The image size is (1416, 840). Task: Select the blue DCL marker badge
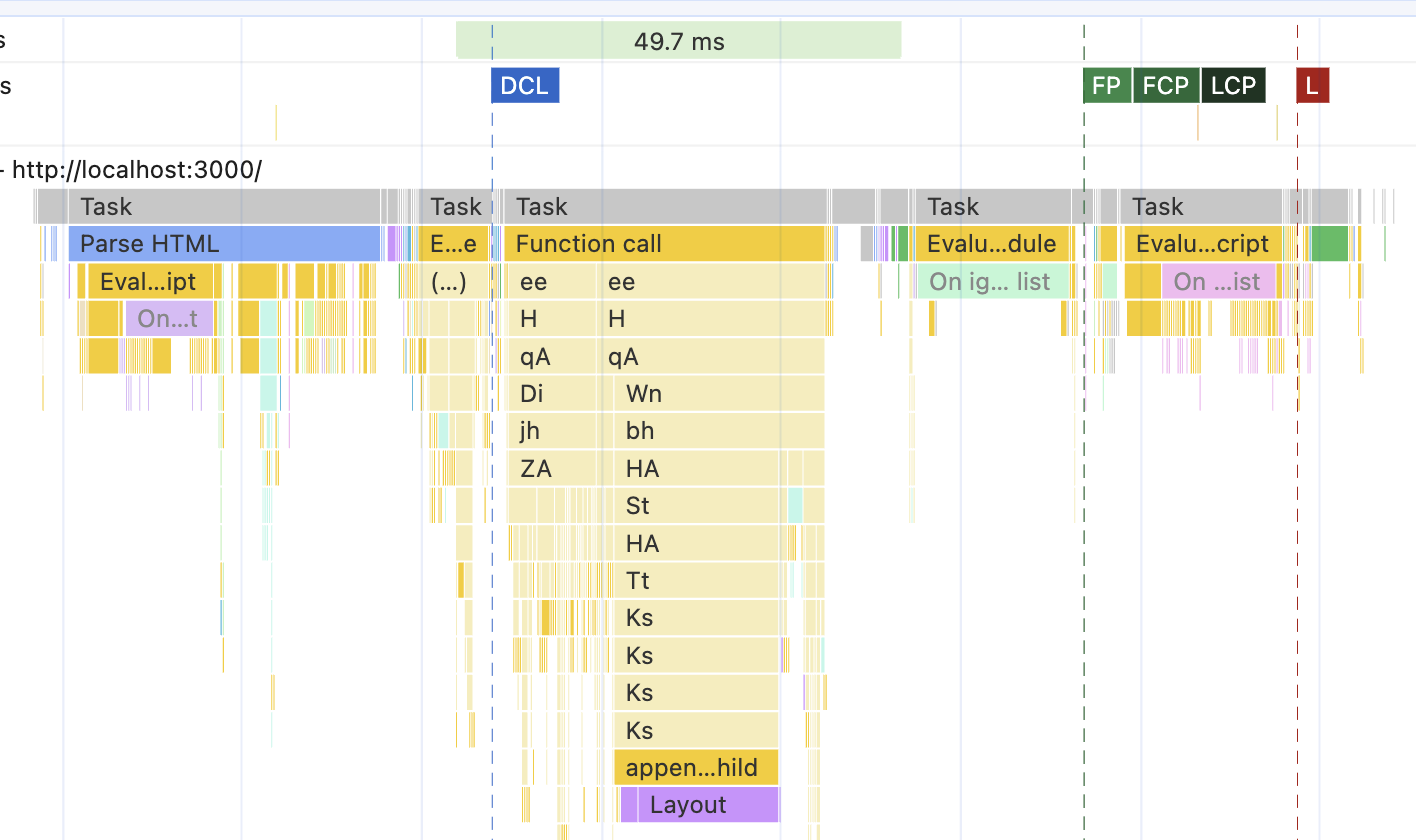point(524,85)
